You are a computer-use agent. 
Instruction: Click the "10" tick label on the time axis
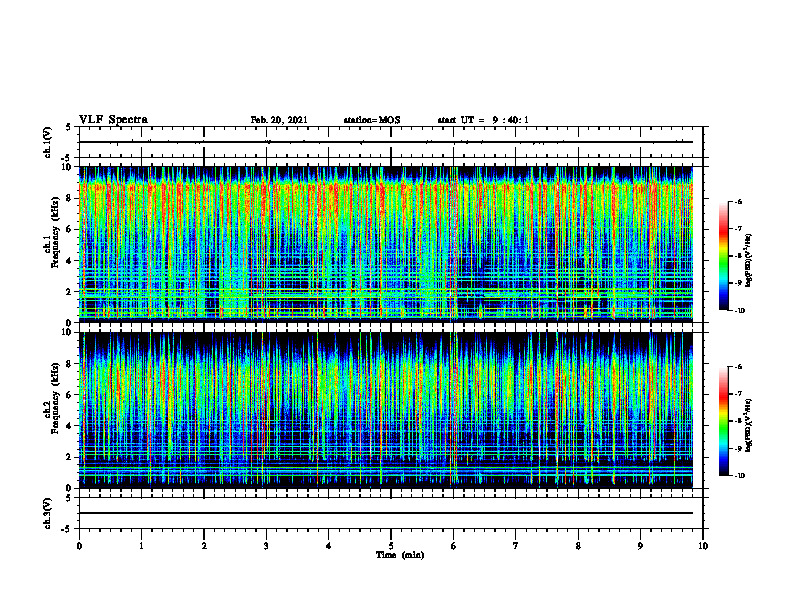tap(703, 546)
